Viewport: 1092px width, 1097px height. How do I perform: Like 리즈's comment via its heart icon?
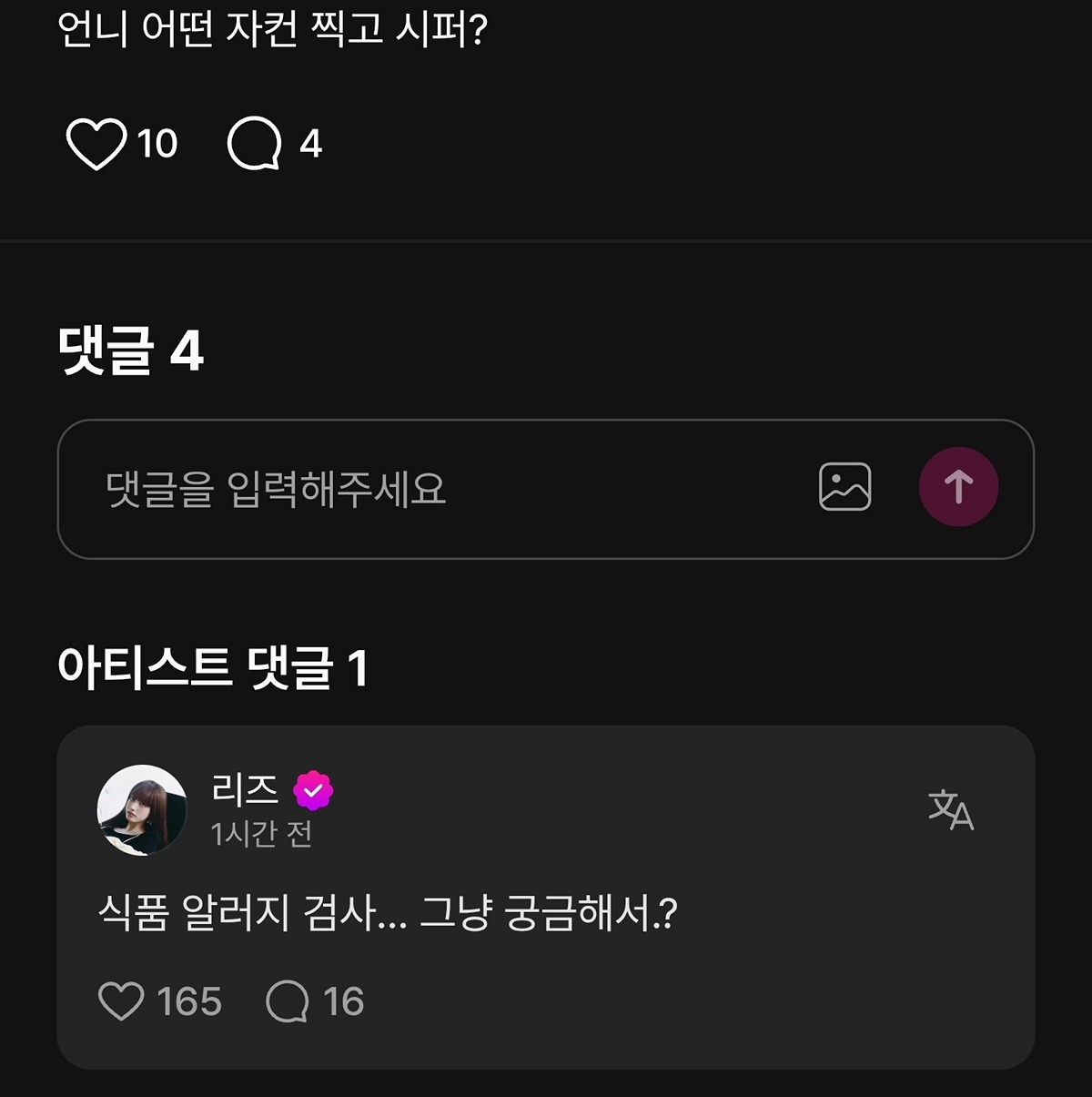(121, 1001)
